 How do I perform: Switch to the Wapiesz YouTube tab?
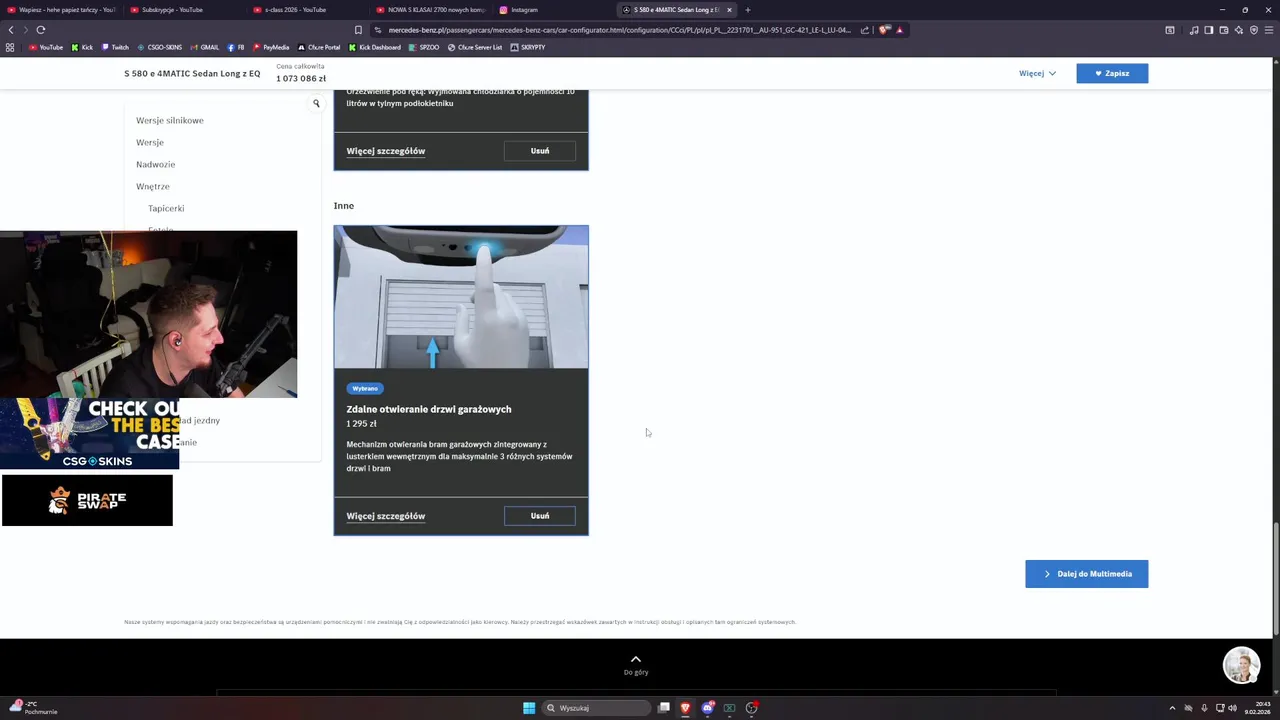tap(62, 10)
